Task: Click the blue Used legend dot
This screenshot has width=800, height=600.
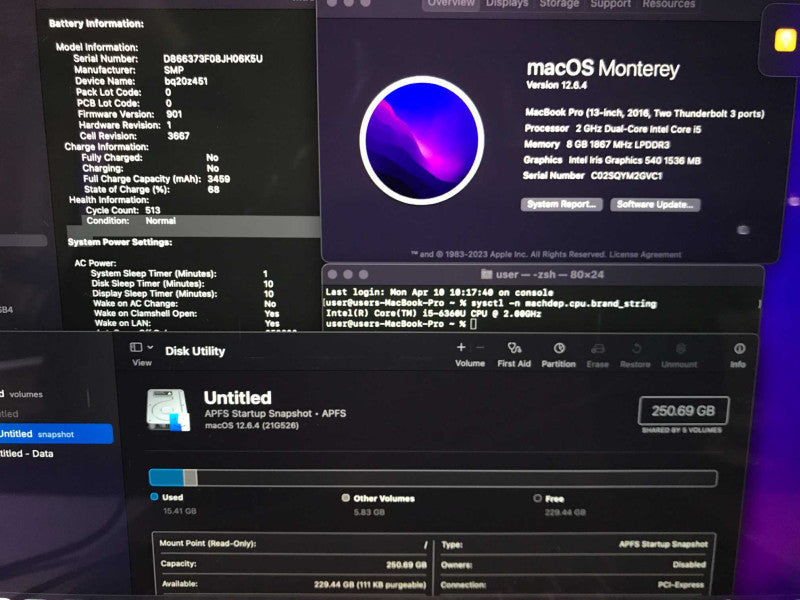Action: pyautogui.click(x=155, y=496)
